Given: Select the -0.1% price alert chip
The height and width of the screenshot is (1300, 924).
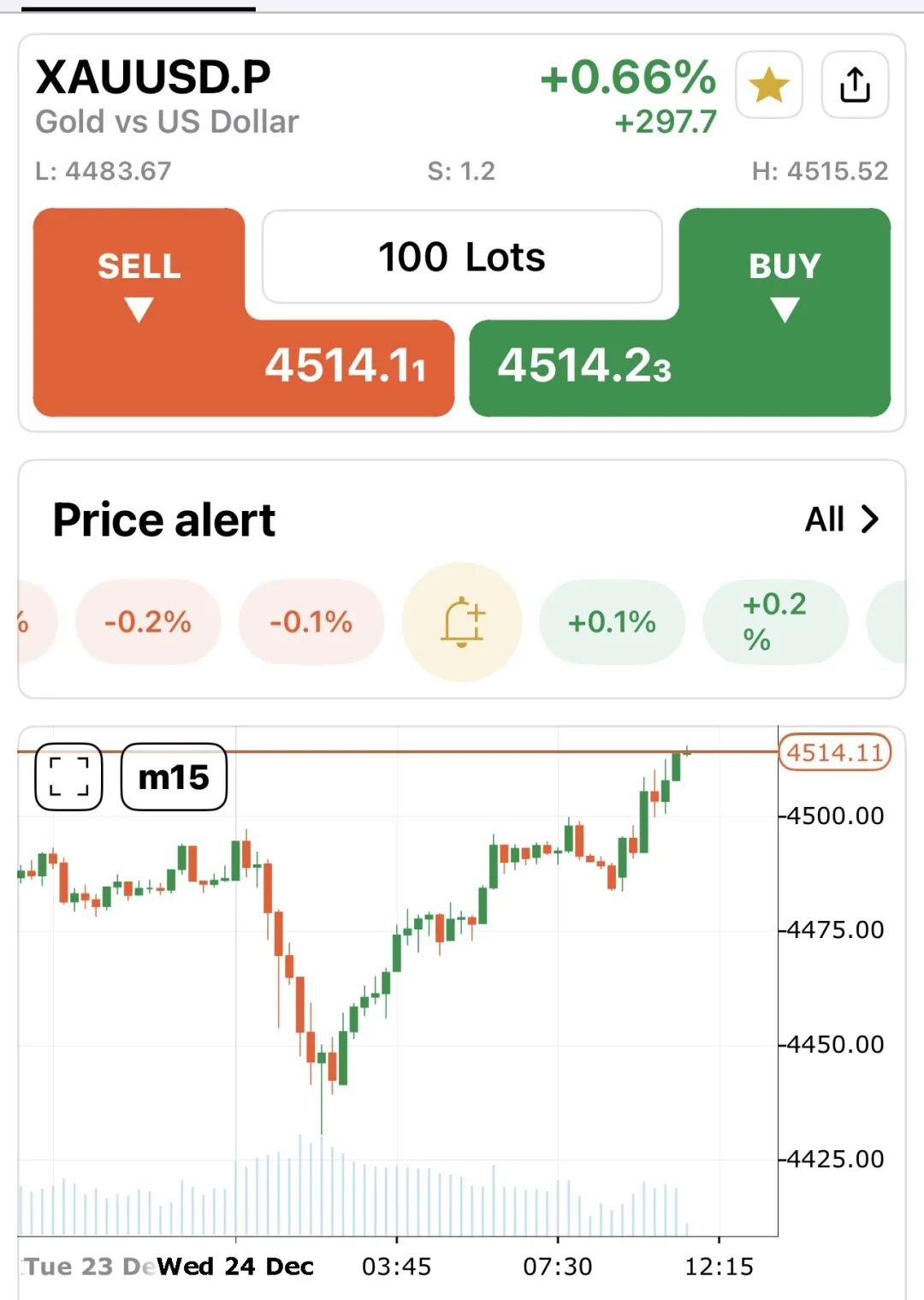Looking at the screenshot, I should click(311, 621).
